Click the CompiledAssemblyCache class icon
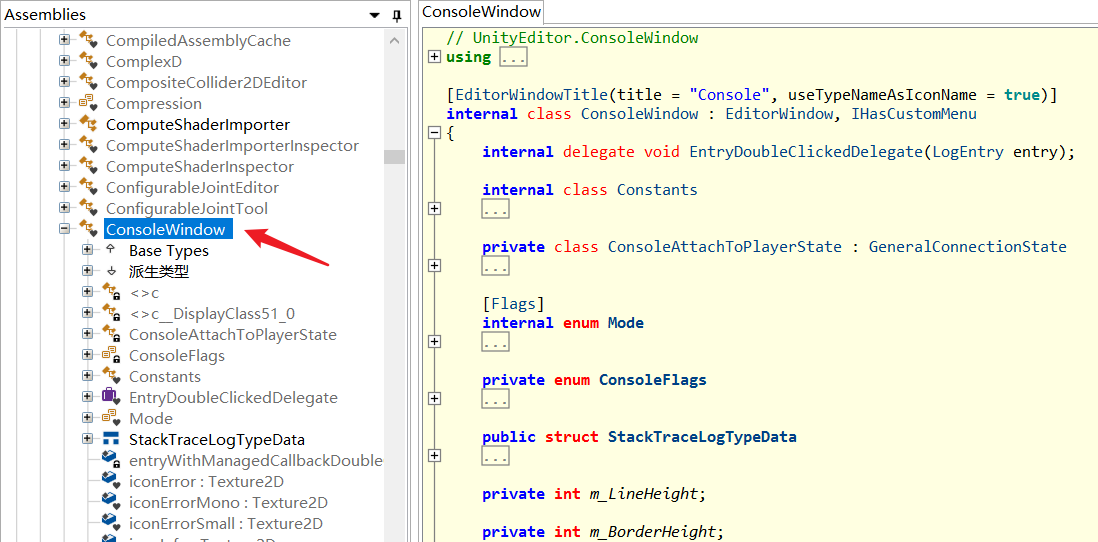Viewport: 1098px width, 542px height. pyautogui.click(x=88, y=40)
